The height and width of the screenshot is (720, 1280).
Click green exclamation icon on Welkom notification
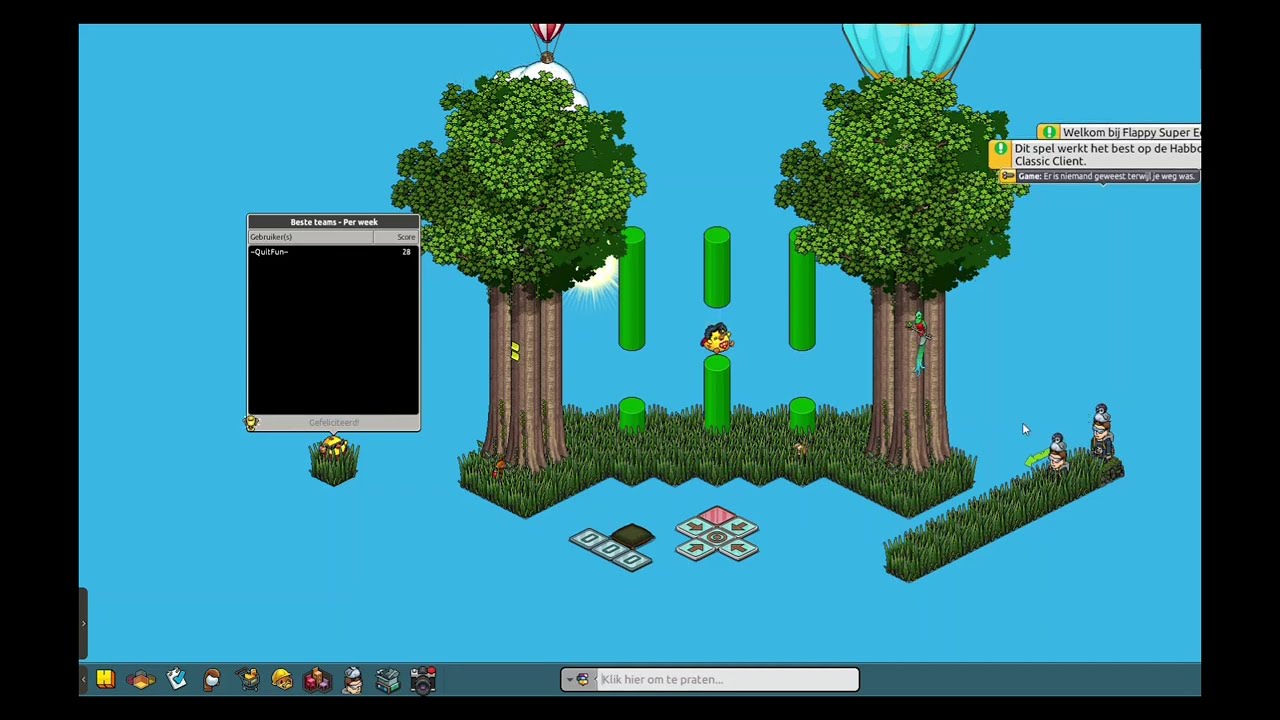point(1048,132)
